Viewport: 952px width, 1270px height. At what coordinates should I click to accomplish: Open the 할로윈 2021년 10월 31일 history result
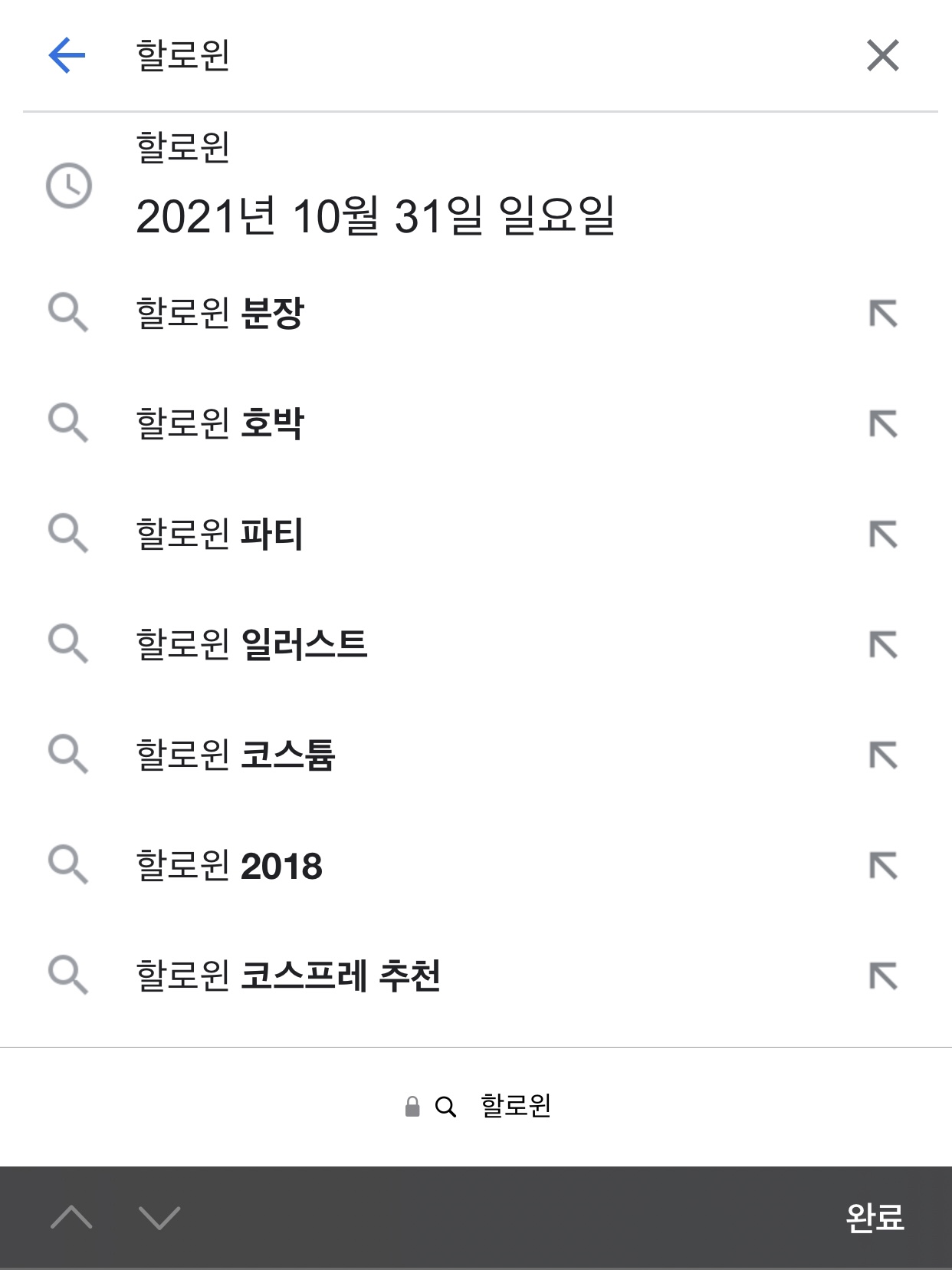click(x=376, y=184)
